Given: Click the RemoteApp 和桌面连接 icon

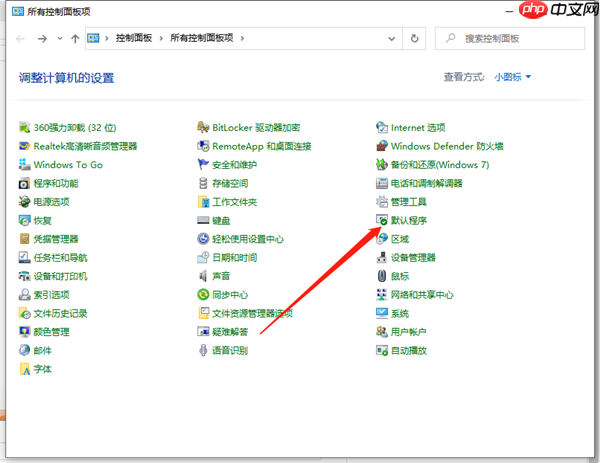Looking at the screenshot, I should [203, 146].
